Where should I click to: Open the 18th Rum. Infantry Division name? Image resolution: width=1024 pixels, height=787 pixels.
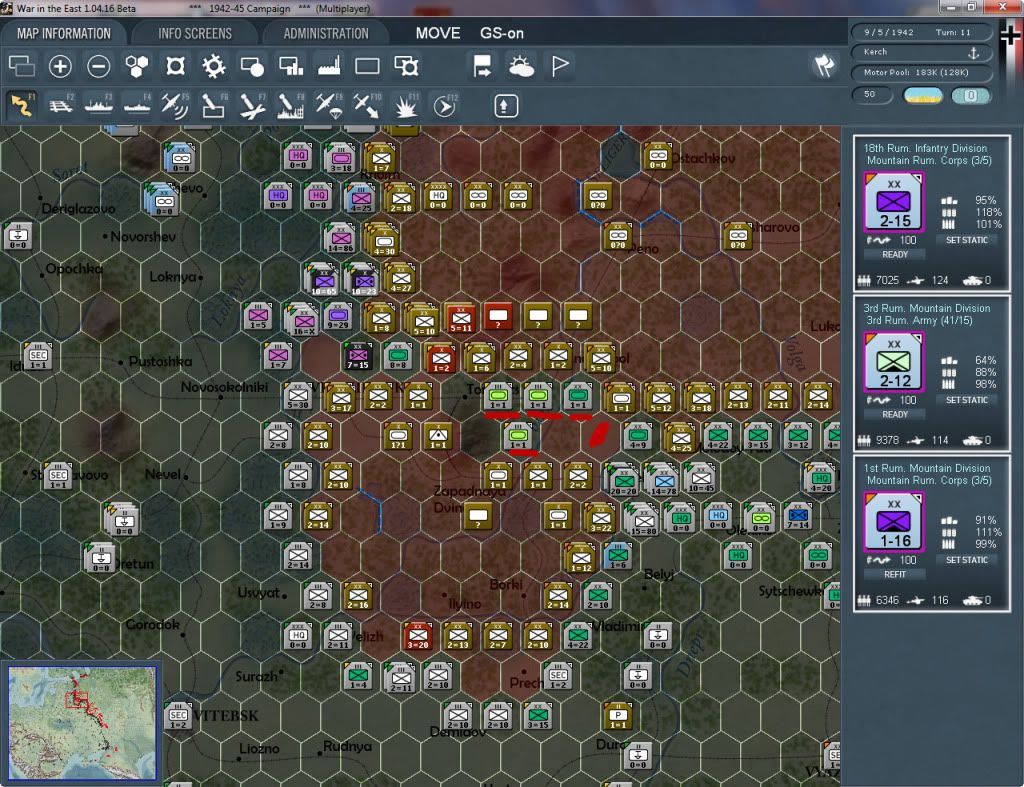(925, 148)
